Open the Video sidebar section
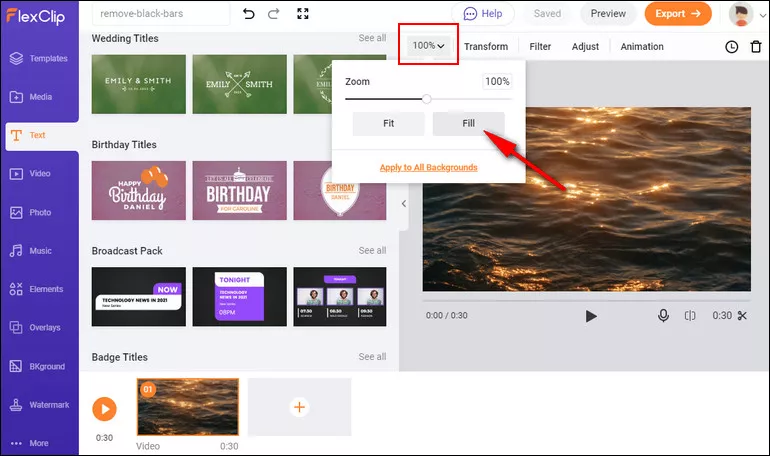Viewport: 770px width, 456px height. point(30,173)
